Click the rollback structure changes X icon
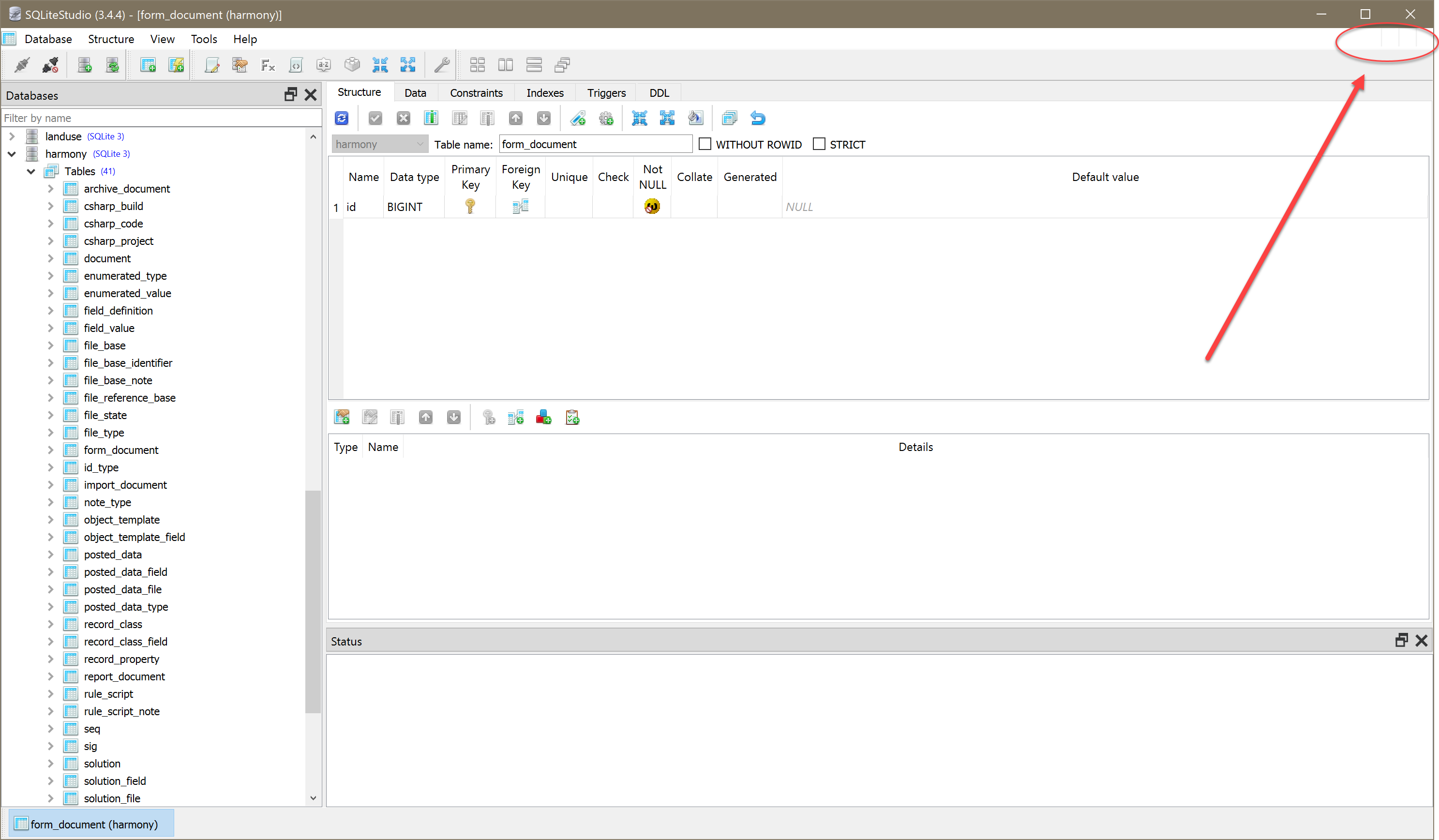1439x840 pixels. [x=403, y=118]
